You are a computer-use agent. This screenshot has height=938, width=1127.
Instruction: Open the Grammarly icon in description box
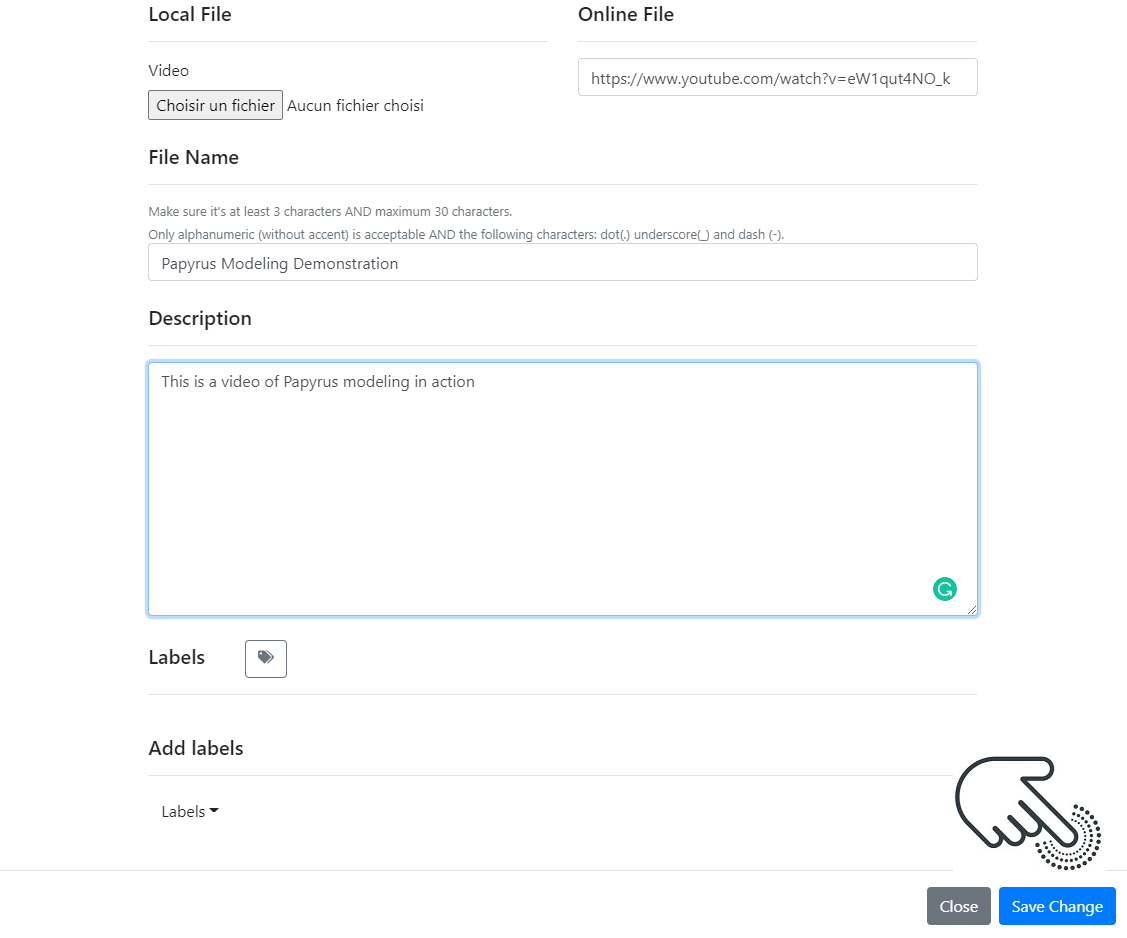944,589
